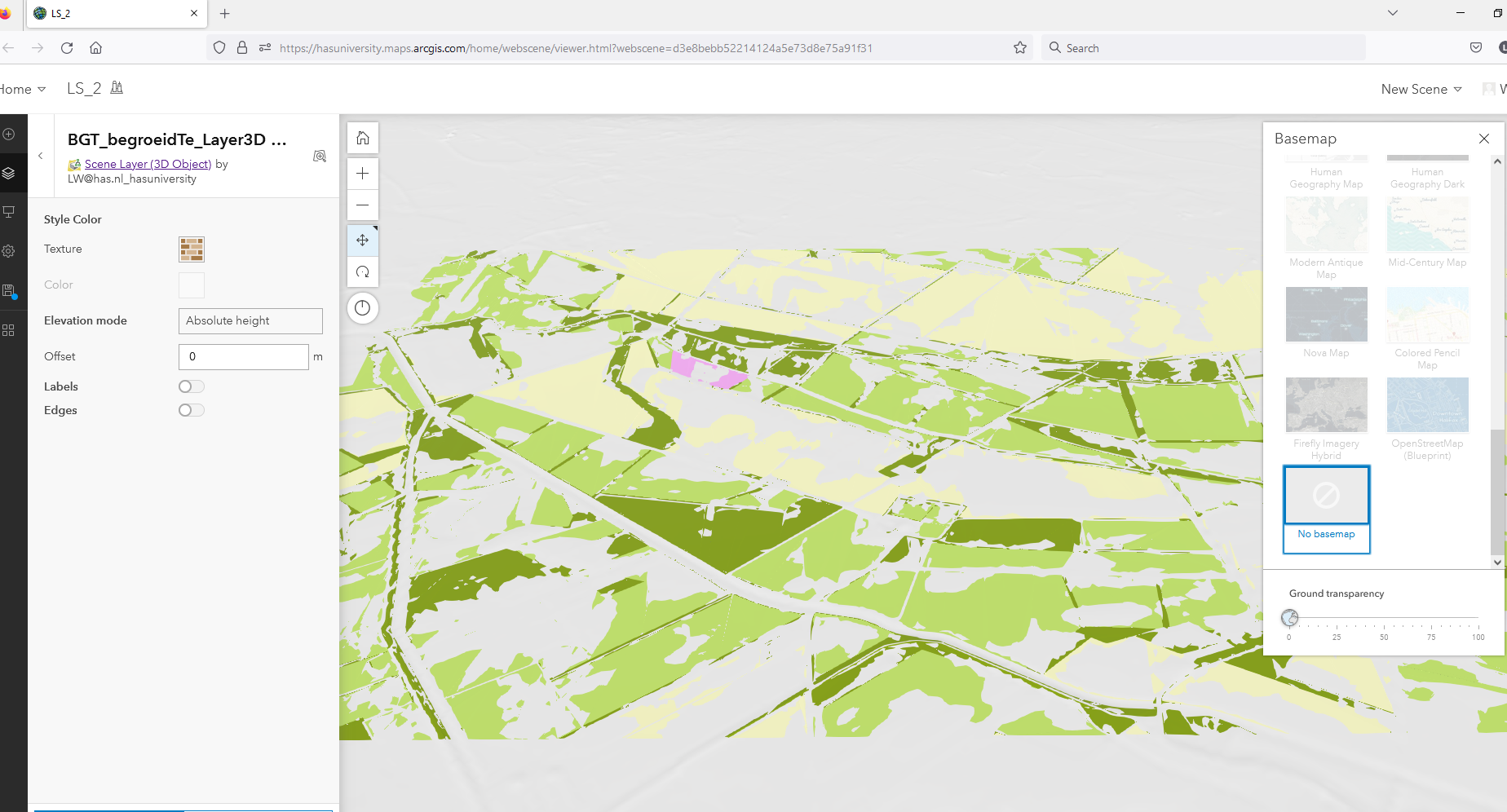Select the Add layer icon in sidebar
The width and height of the screenshot is (1507, 812).
pyautogui.click(x=9, y=134)
